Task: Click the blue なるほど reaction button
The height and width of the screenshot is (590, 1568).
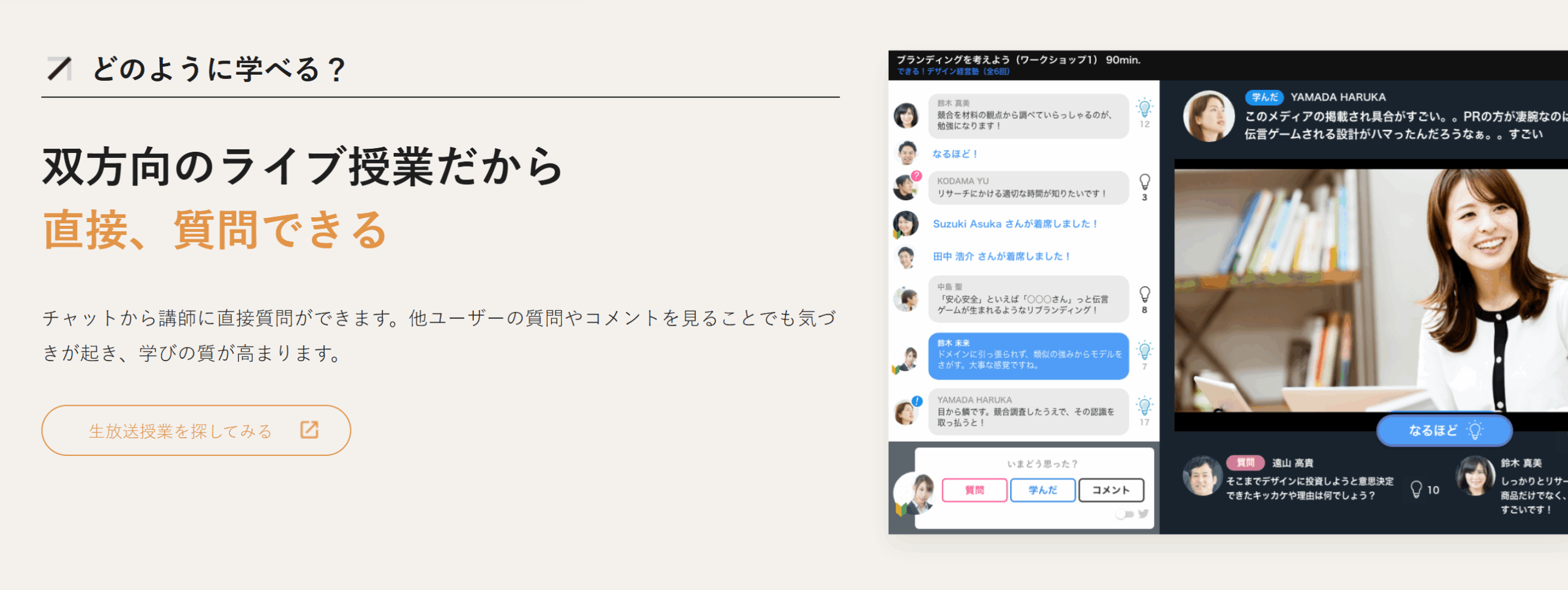Action: pos(1444,430)
